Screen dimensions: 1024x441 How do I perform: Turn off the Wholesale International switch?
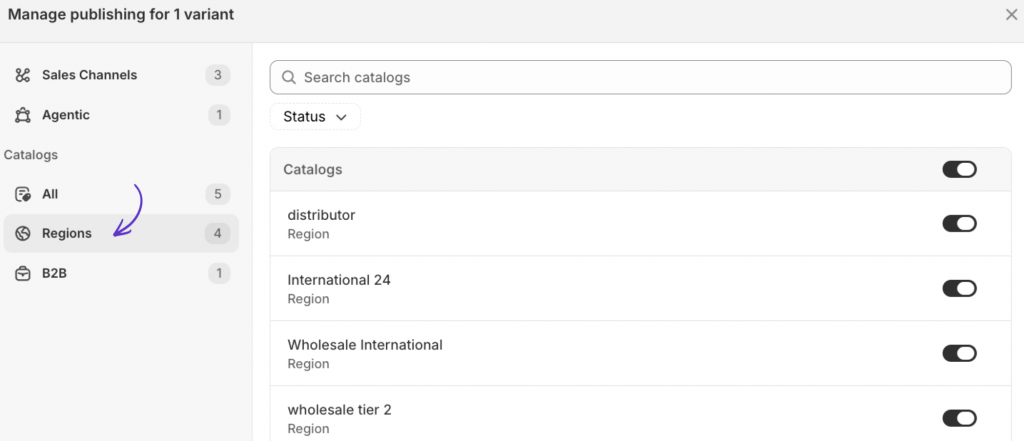[x=959, y=353]
